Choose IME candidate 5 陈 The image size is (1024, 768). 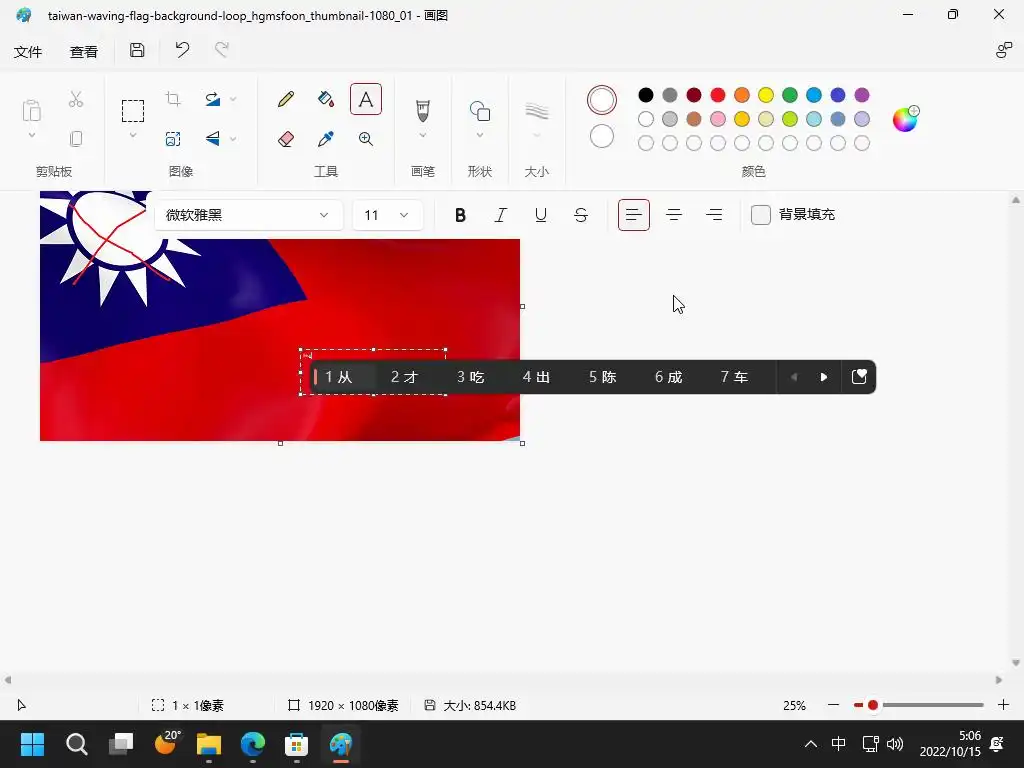pos(602,377)
